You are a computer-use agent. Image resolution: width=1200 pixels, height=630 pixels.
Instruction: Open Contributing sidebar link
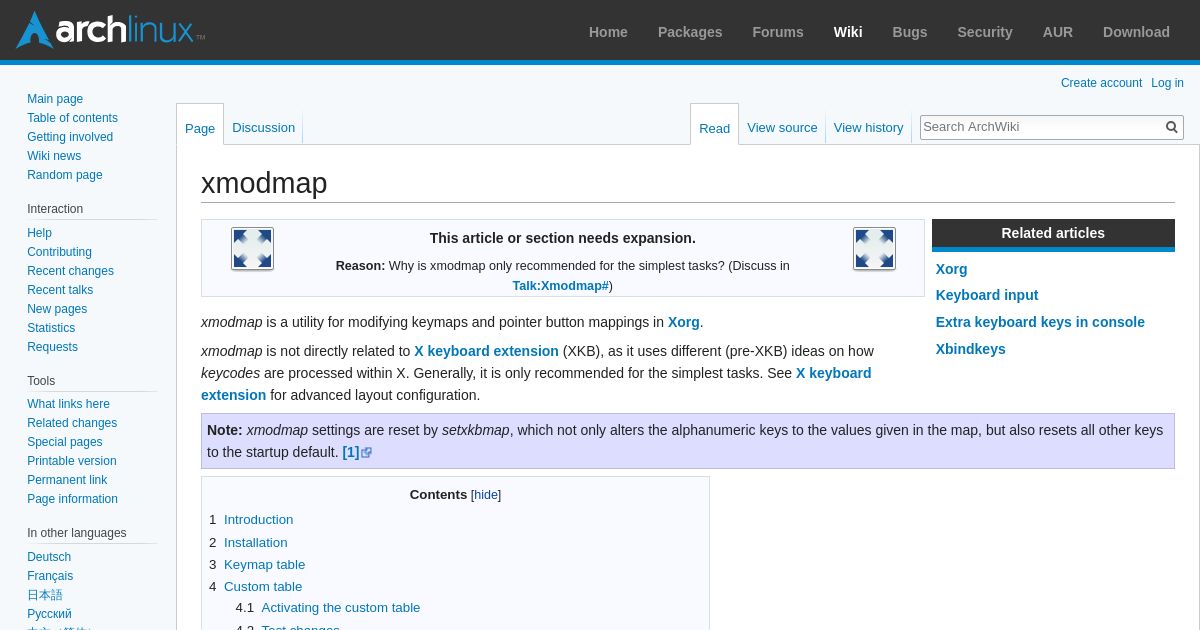(x=59, y=252)
